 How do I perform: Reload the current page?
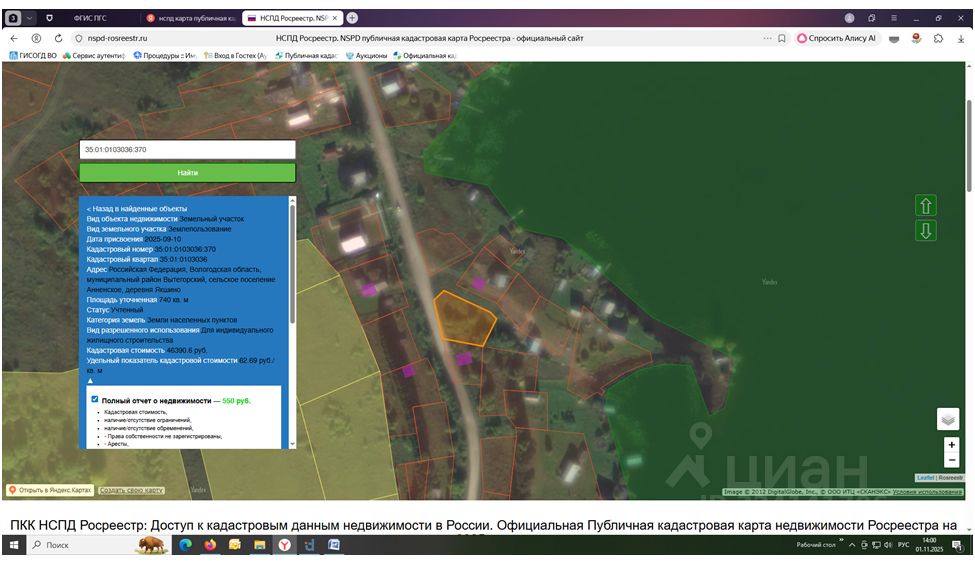(x=58, y=39)
